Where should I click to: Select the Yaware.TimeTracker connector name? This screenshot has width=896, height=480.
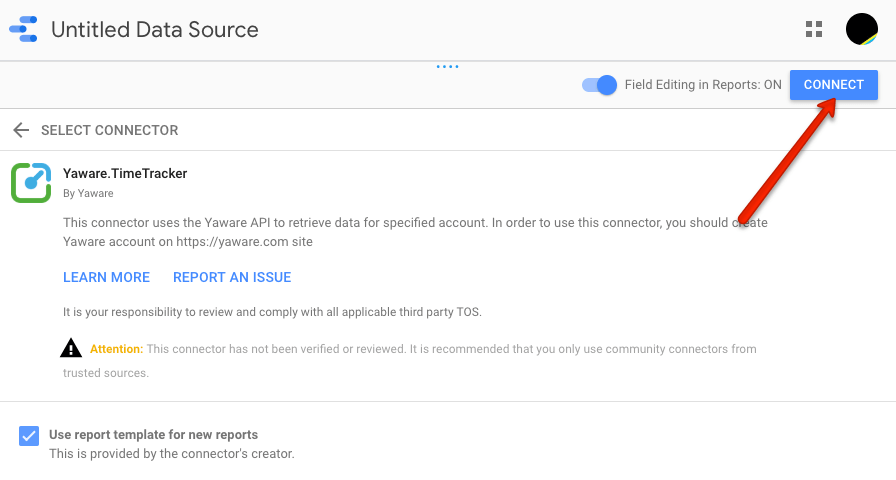[125, 174]
